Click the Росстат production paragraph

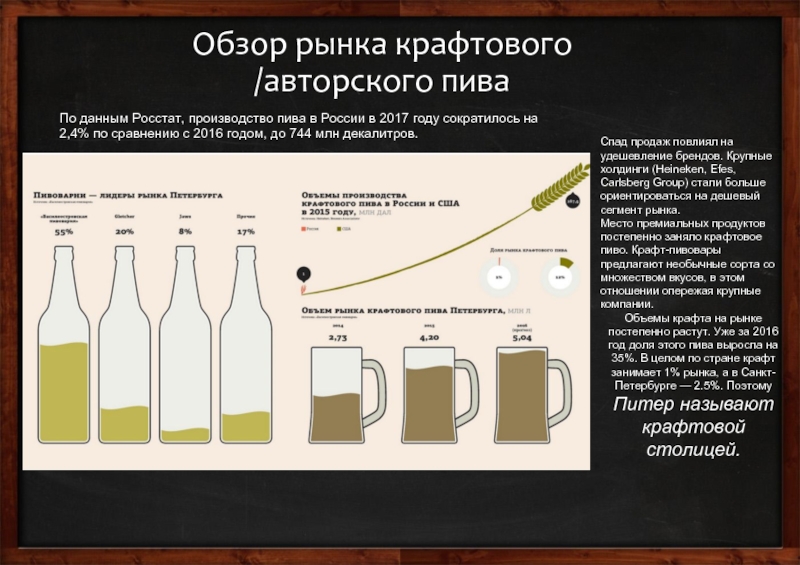pos(298,125)
